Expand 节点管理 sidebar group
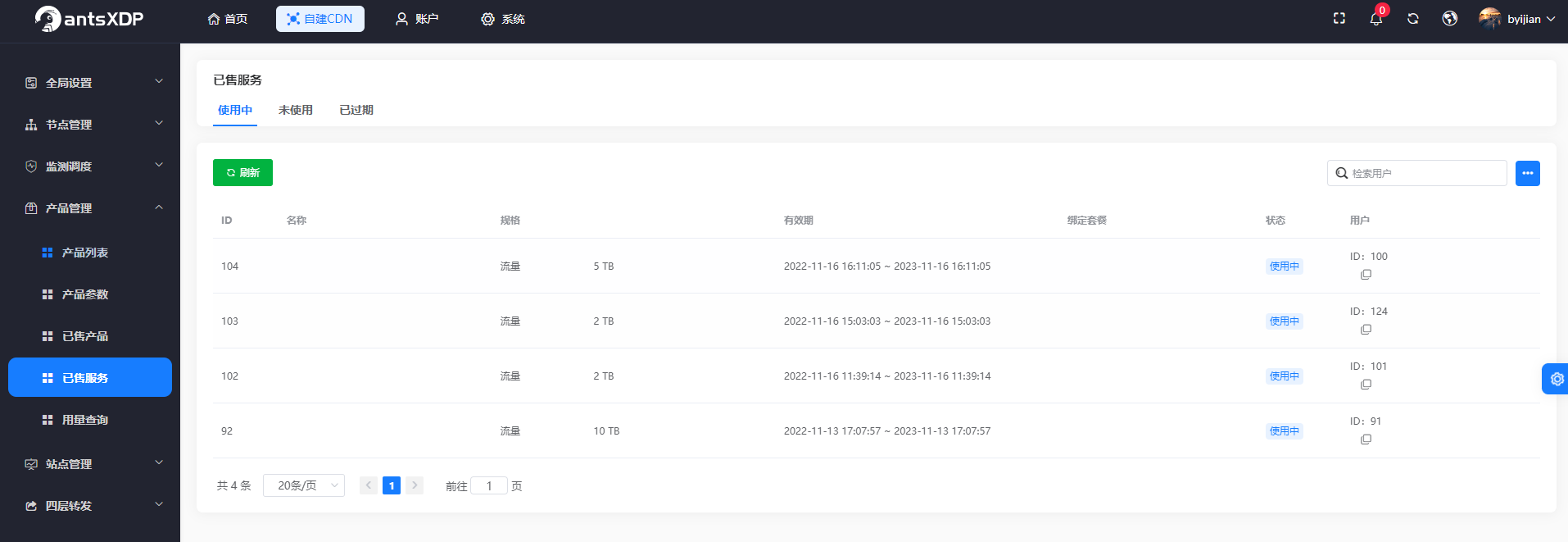The height and width of the screenshot is (542, 1568). pyautogui.click(x=90, y=124)
